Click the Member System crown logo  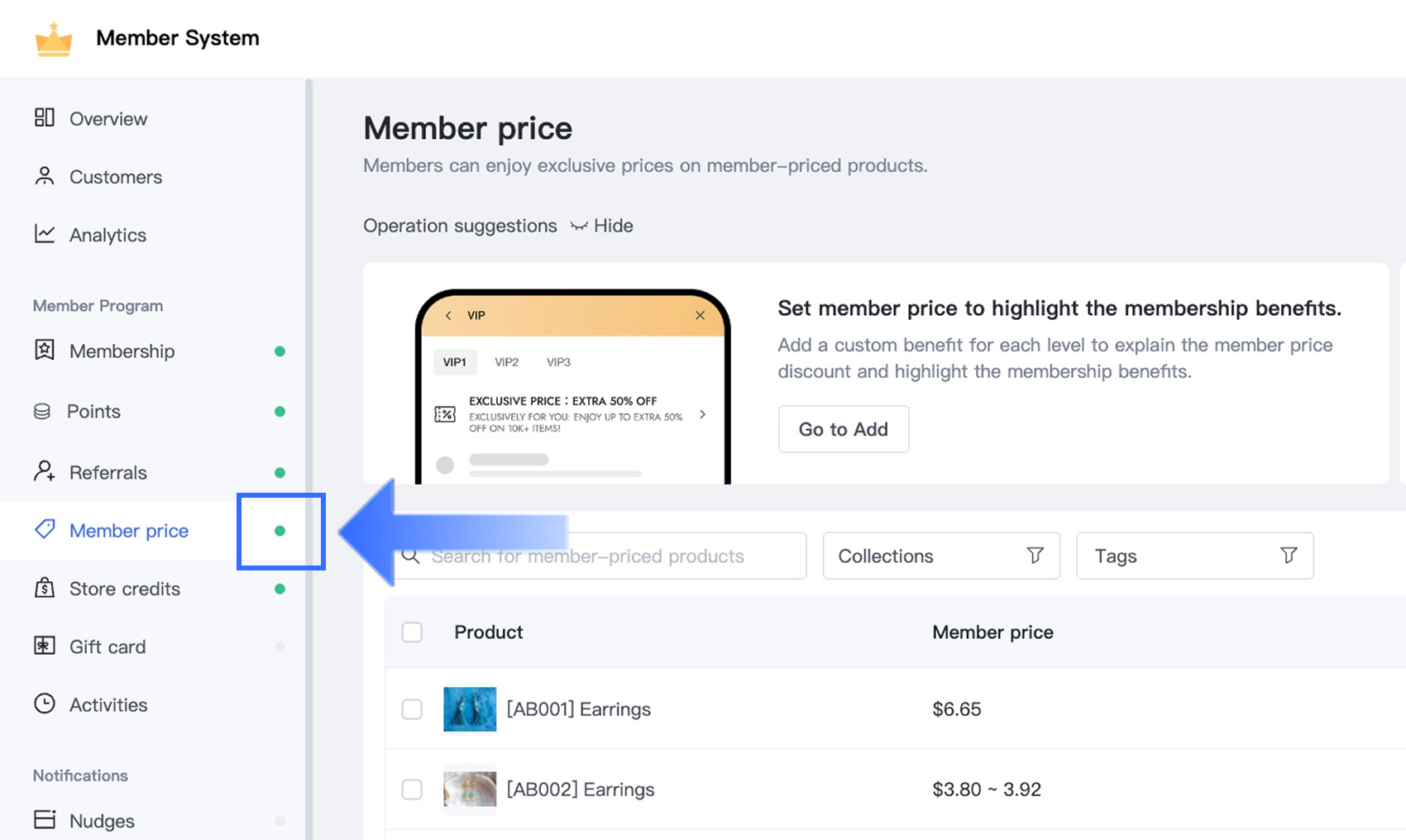coord(54,39)
